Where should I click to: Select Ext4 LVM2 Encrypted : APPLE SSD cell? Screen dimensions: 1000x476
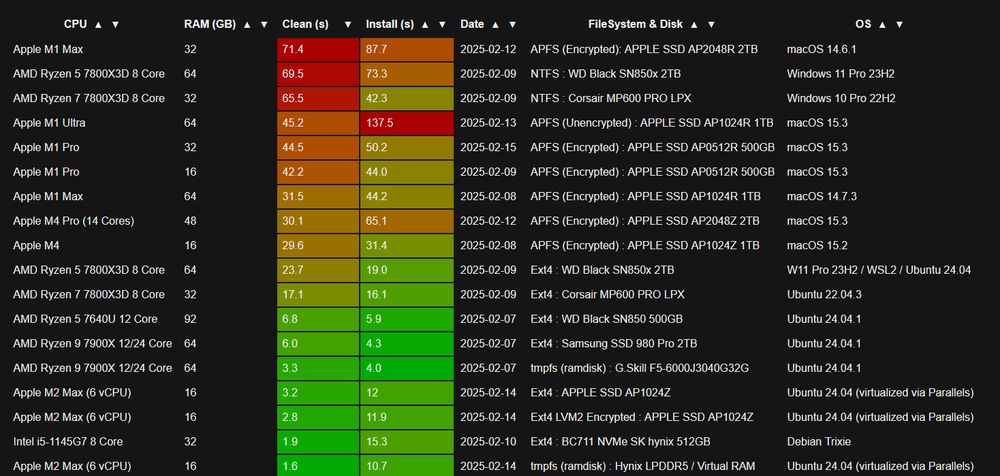coord(642,417)
